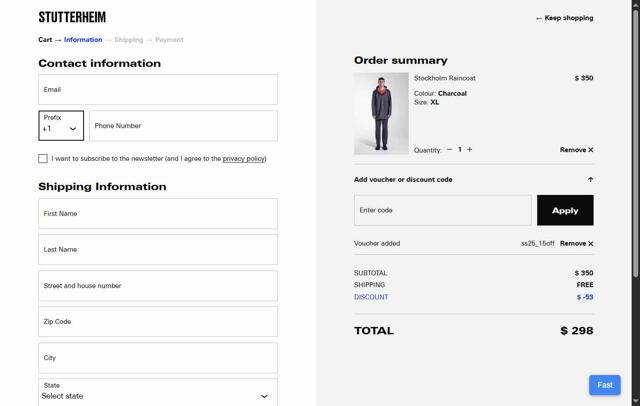
Task: Click the Stutterheim logo
Action: tap(72, 17)
